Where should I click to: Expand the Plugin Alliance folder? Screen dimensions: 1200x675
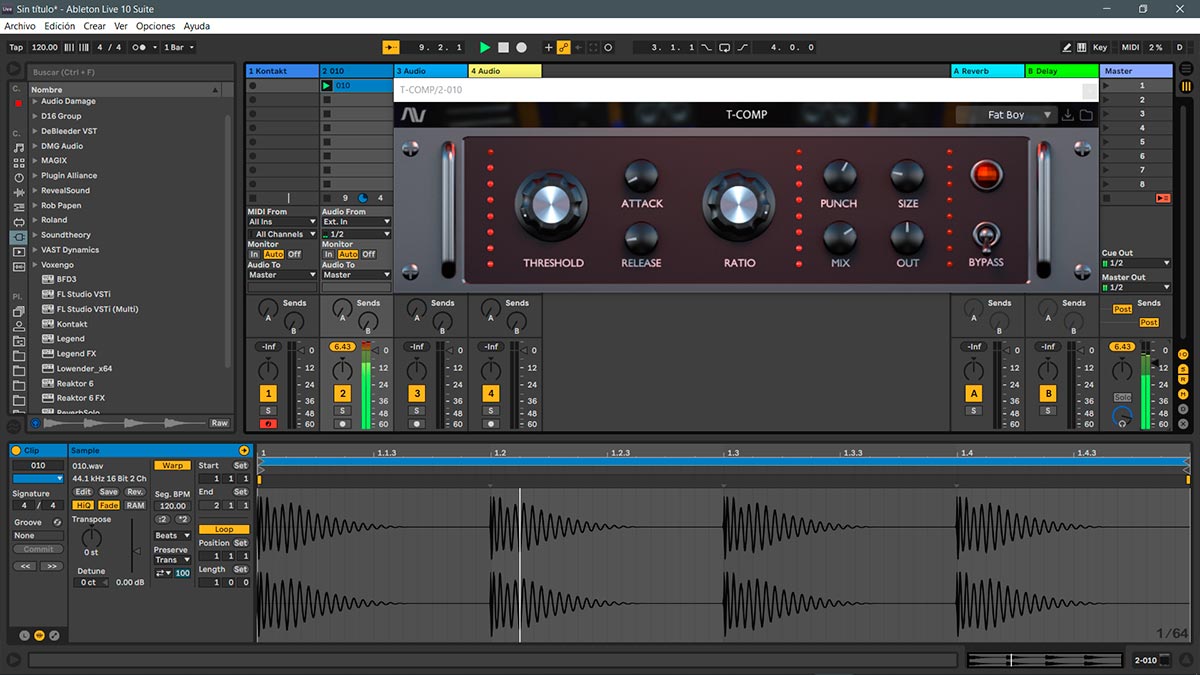pos(35,175)
